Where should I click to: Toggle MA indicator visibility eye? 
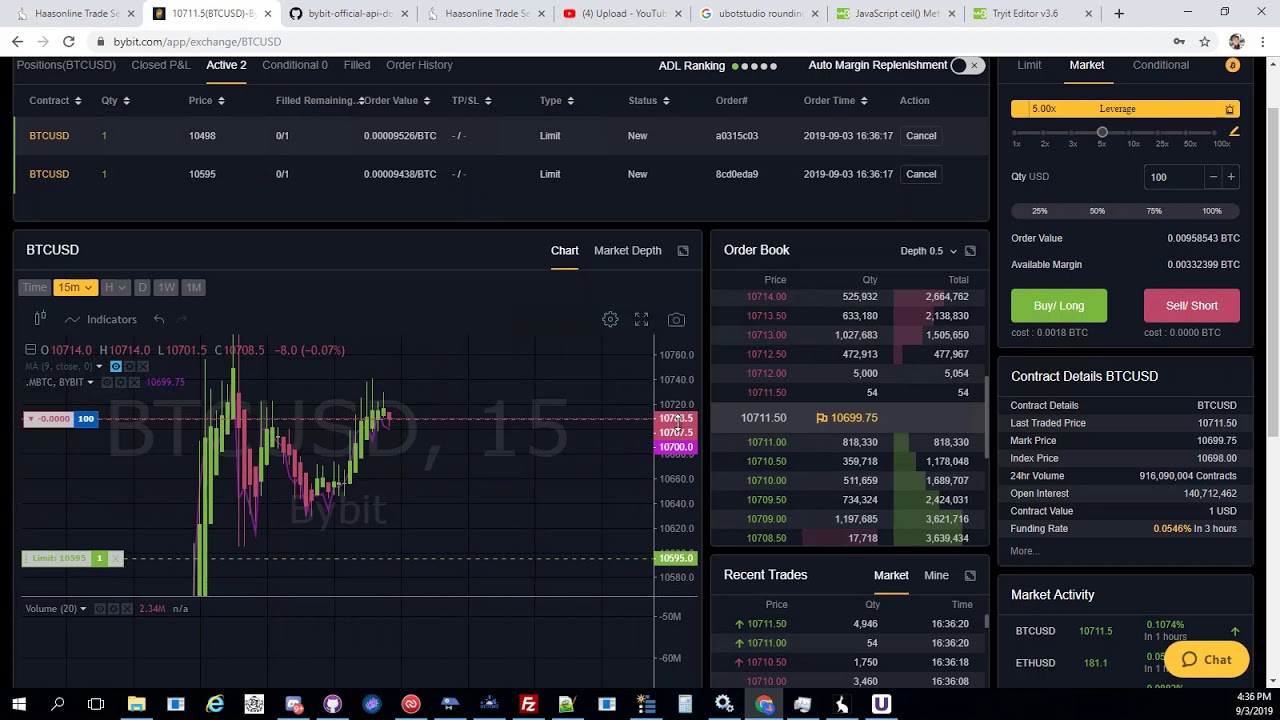(115, 366)
